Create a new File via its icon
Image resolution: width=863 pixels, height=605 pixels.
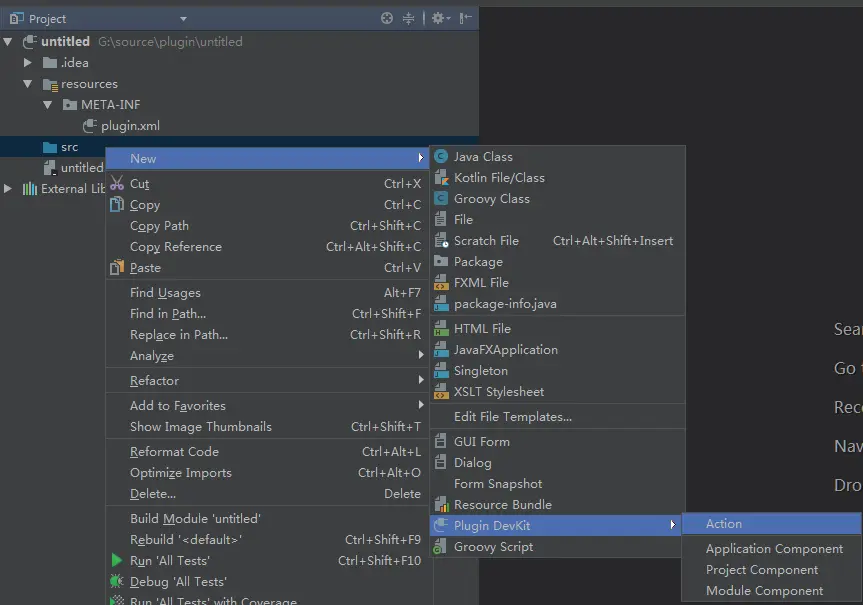[x=440, y=219]
